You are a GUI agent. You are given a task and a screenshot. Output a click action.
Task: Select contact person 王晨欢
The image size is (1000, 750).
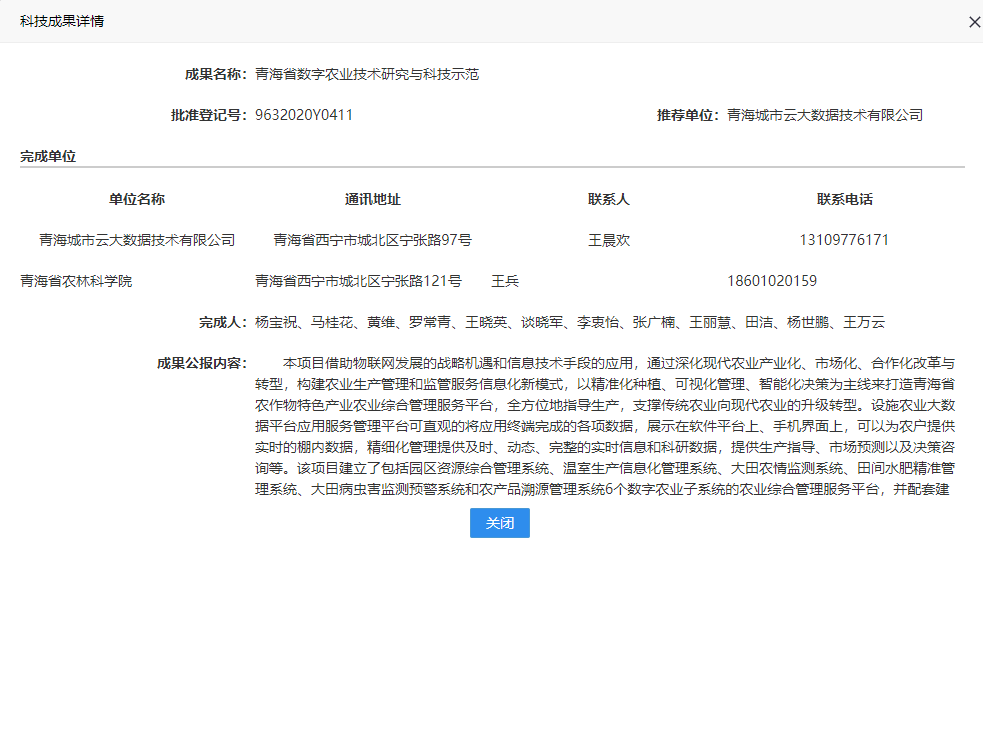tap(609, 240)
